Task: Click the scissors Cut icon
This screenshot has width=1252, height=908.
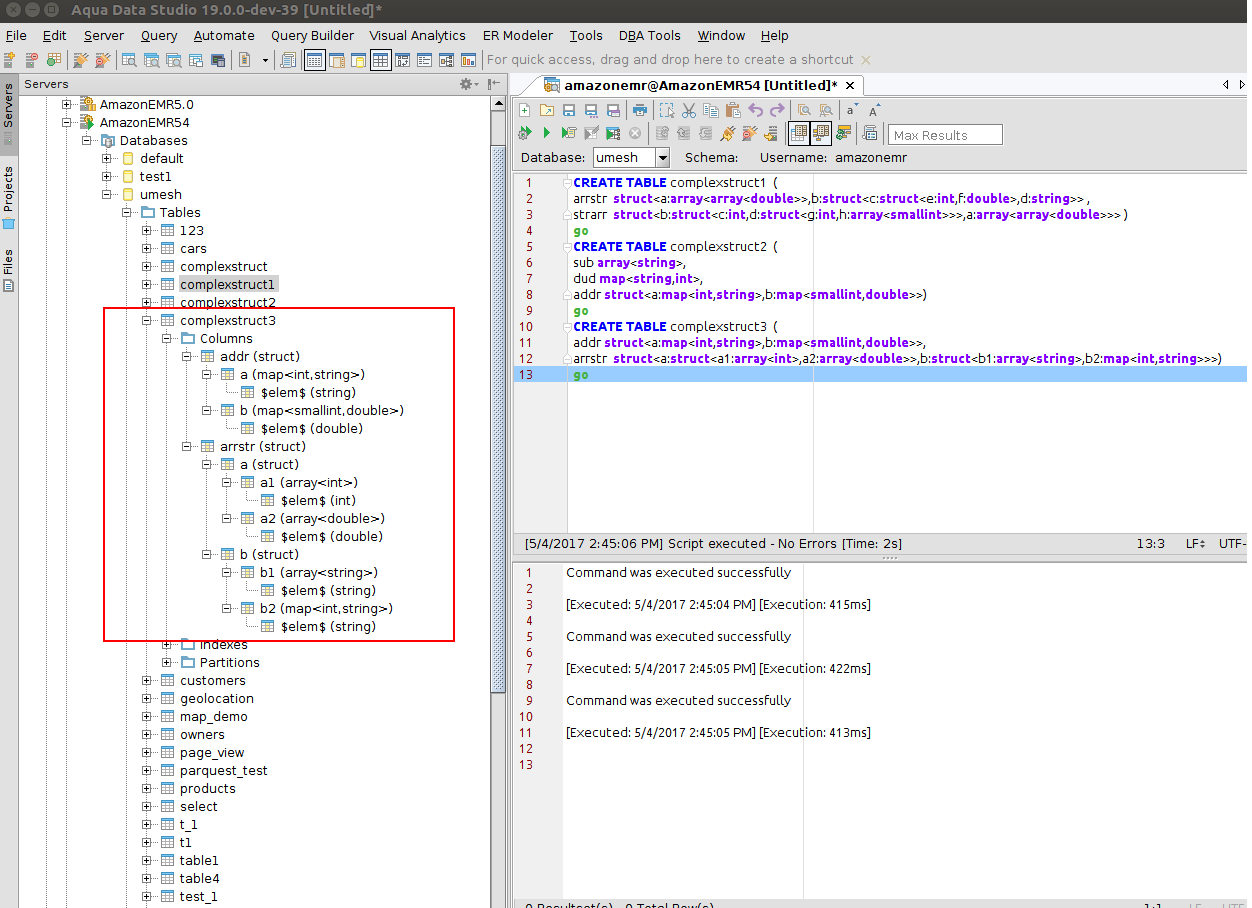Action: pyautogui.click(x=689, y=110)
